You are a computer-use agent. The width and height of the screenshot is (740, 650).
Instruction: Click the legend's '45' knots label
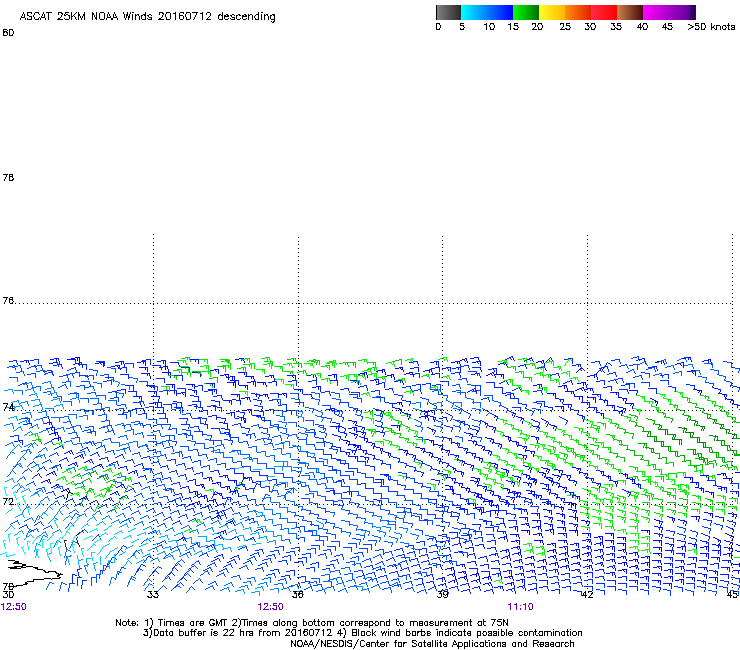click(667, 27)
